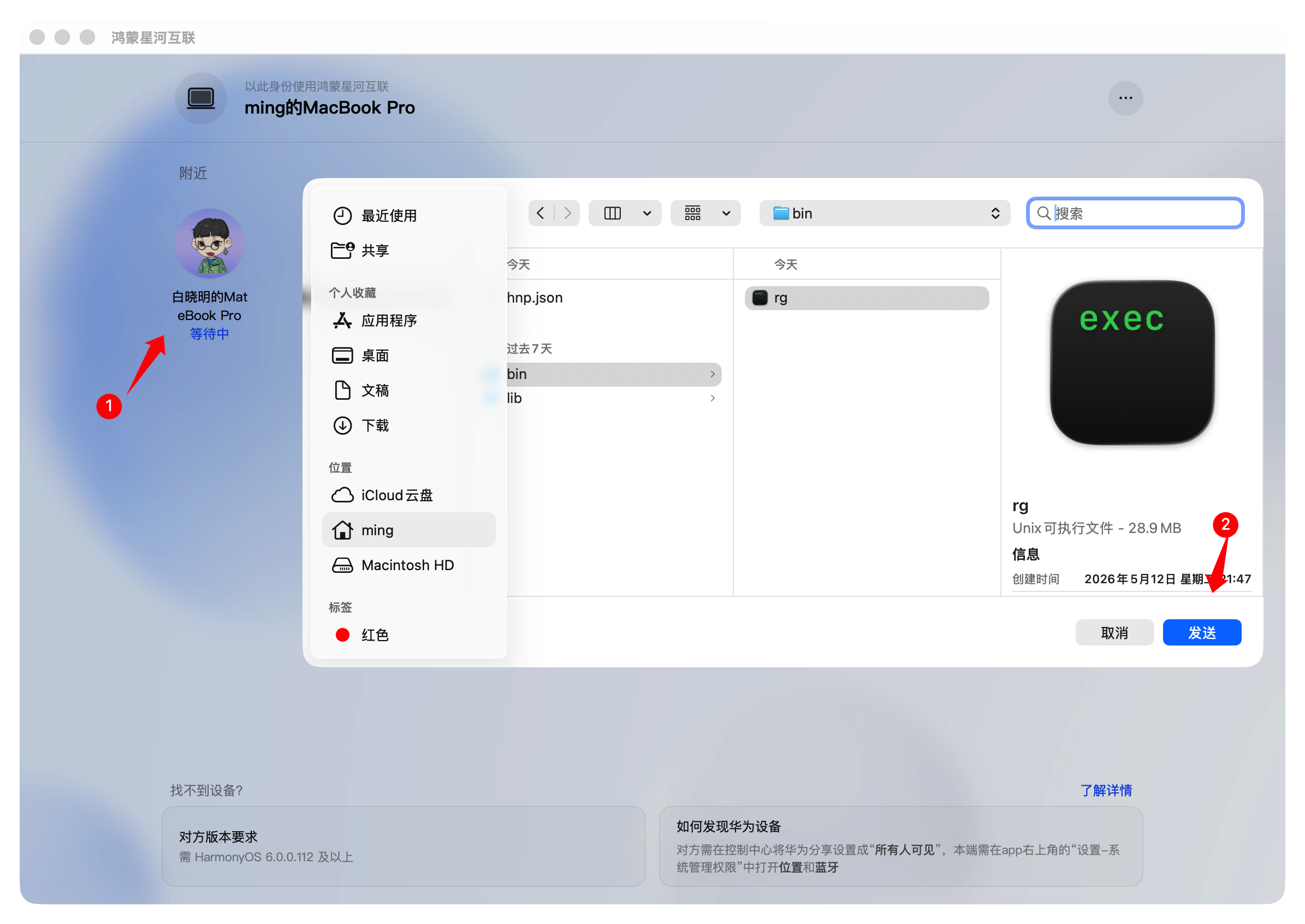Click the magnifying glass search icon

(1043, 213)
